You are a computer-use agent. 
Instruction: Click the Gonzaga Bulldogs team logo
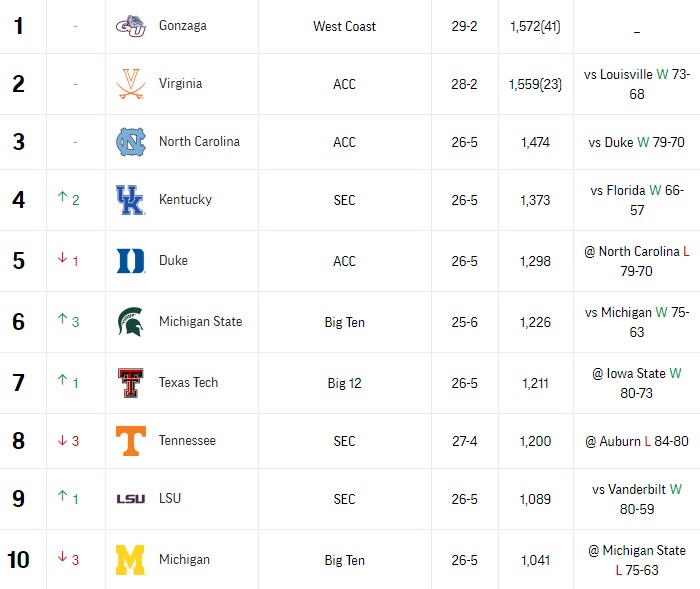coord(131,26)
